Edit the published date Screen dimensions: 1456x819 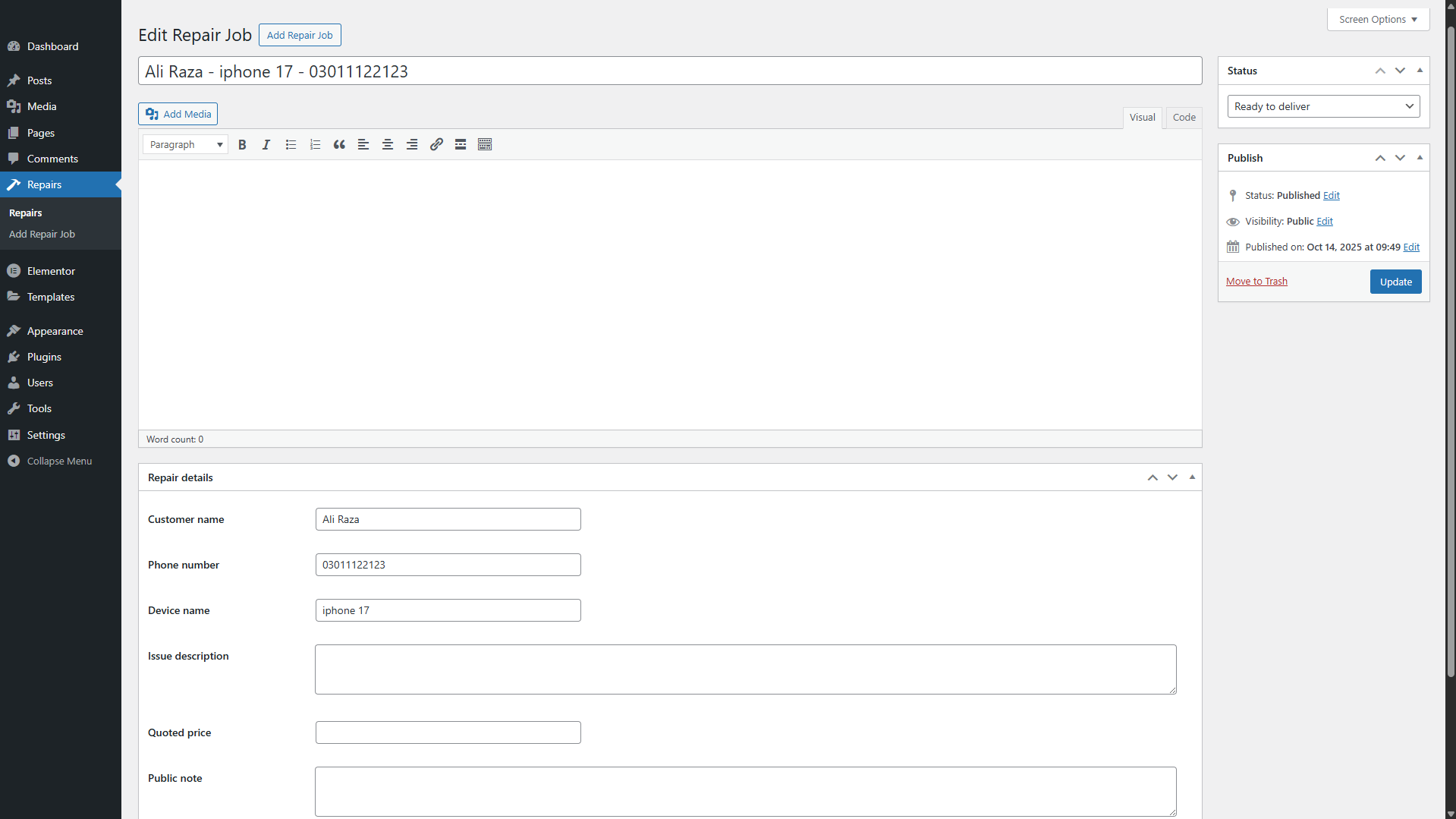[1411, 247]
